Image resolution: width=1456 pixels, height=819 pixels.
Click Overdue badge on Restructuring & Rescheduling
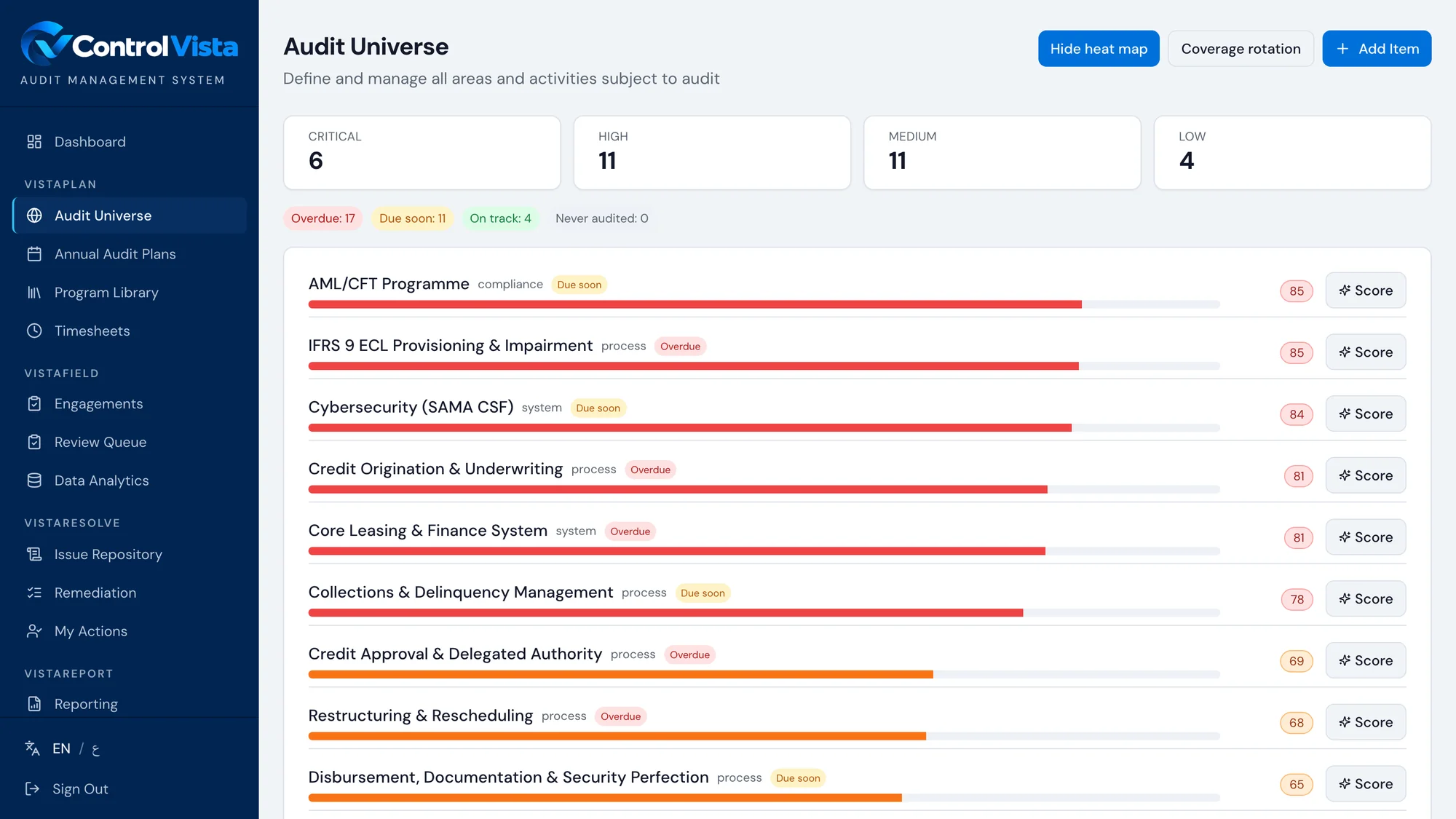pos(620,716)
